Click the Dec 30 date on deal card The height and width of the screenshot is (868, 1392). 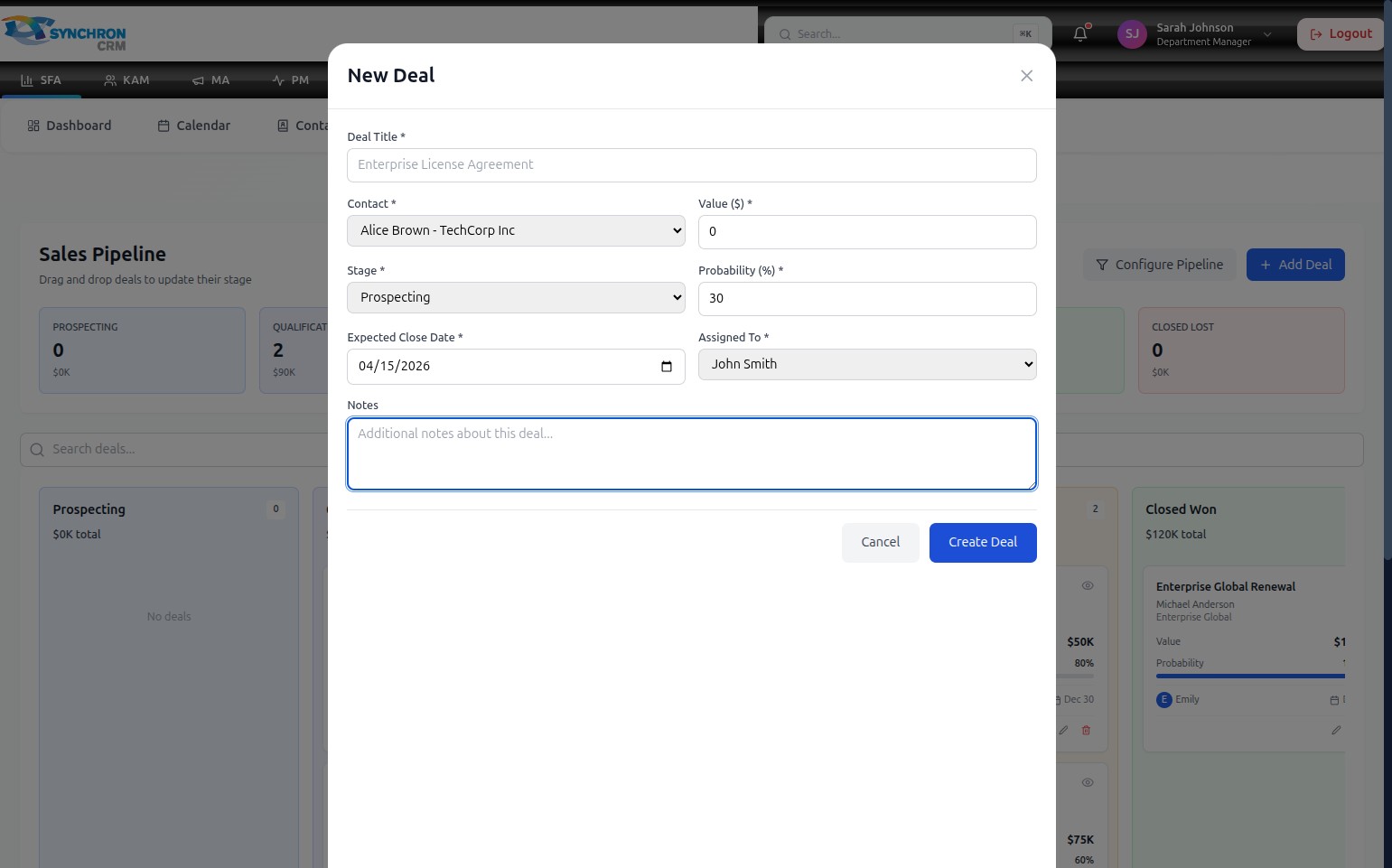(1079, 700)
